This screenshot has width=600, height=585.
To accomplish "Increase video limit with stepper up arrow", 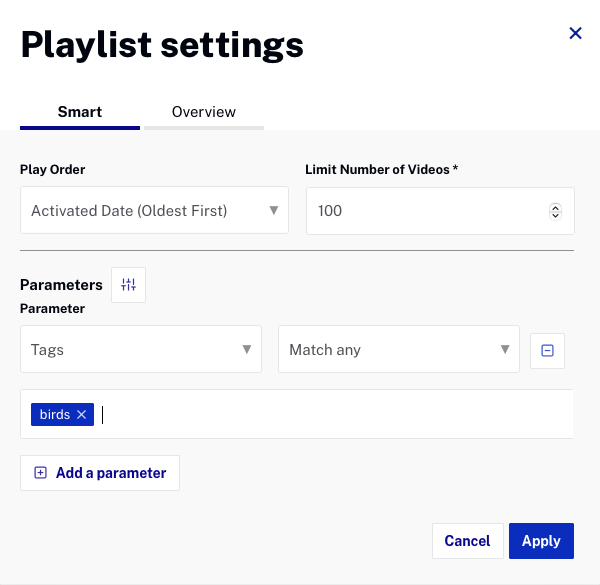I will pos(556,207).
